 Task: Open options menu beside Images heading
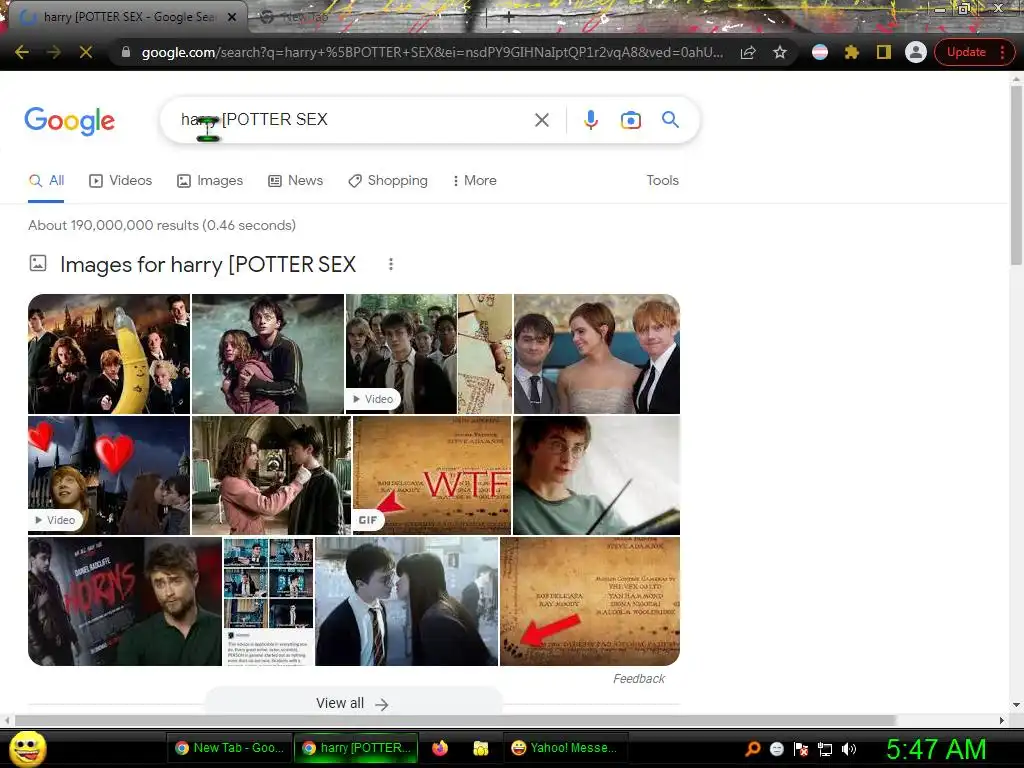391,264
